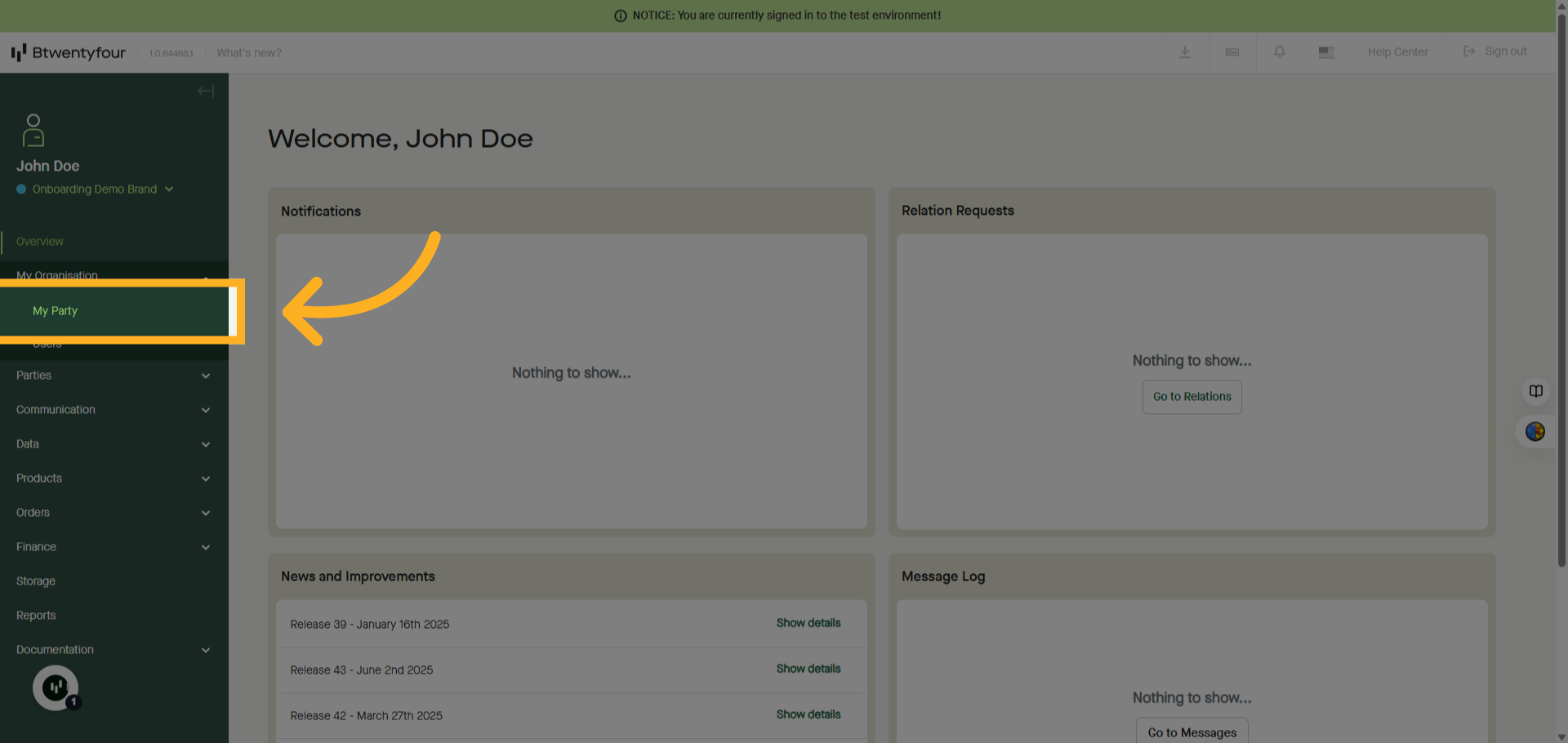Click the keyboard icon in header
This screenshot has width=1568, height=743.
pyautogui.click(x=1232, y=52)
